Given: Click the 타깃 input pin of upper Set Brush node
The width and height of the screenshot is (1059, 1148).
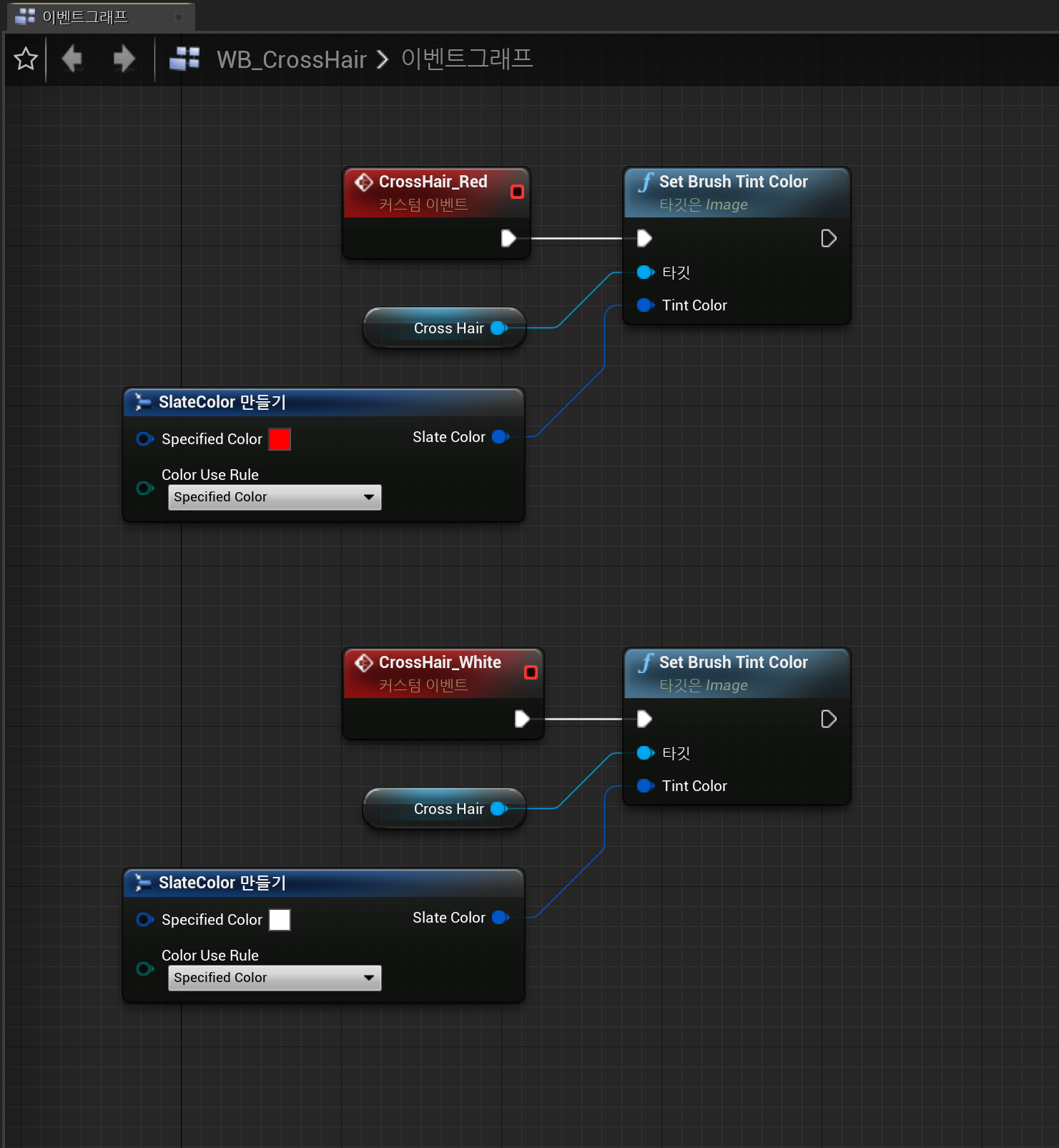Looking at the screenshot, I should pos(645,272).
